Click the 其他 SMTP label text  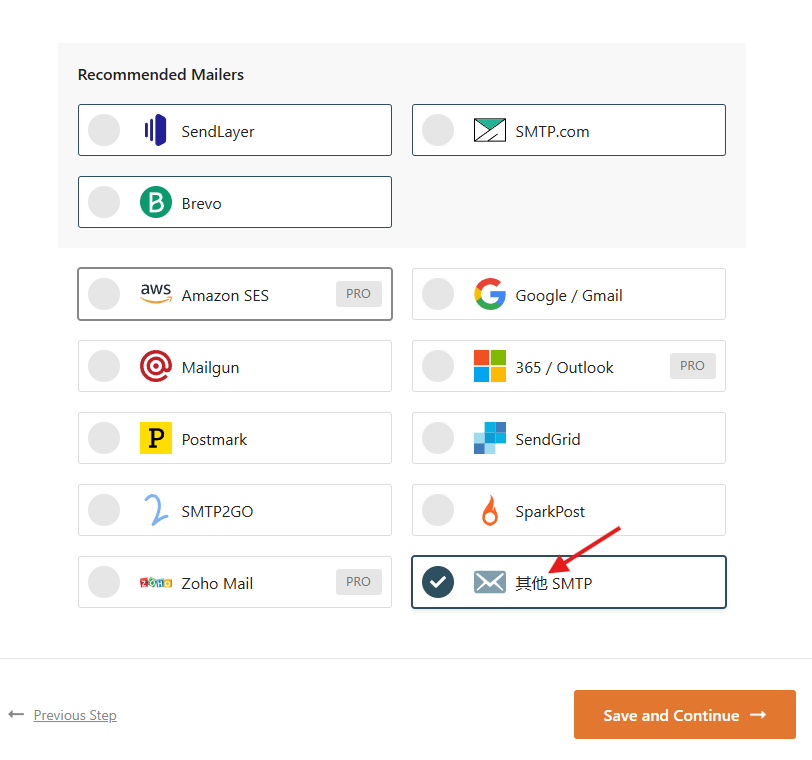[554, 583]
